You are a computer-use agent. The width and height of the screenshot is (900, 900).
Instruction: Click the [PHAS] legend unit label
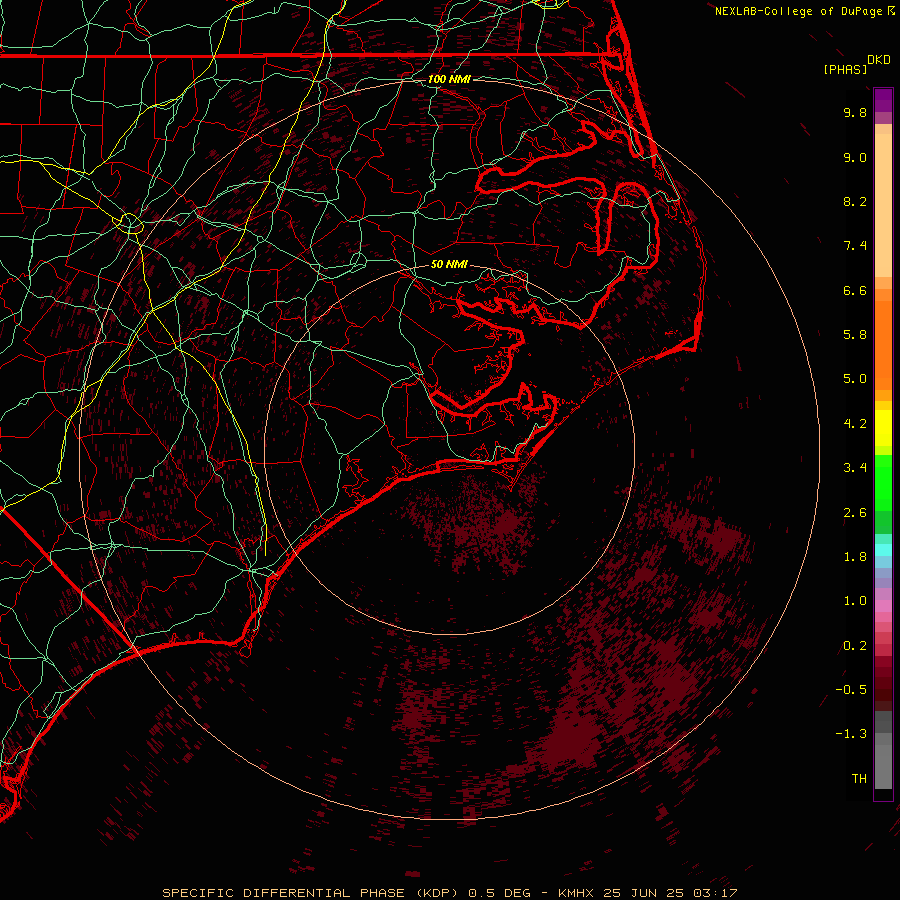pos(845,70)
